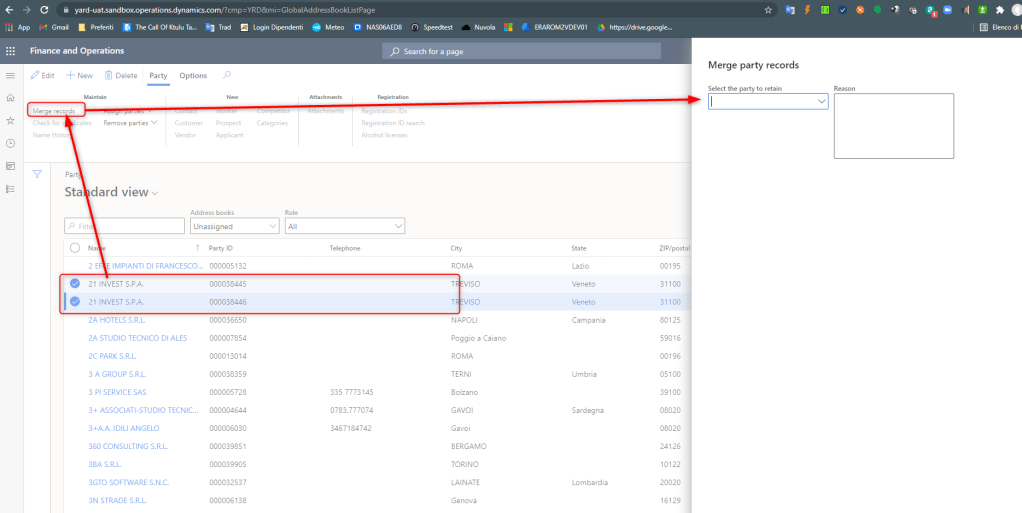
Task: Open 2C PARK S.R.L. record
Action: (x=113, y=356)
